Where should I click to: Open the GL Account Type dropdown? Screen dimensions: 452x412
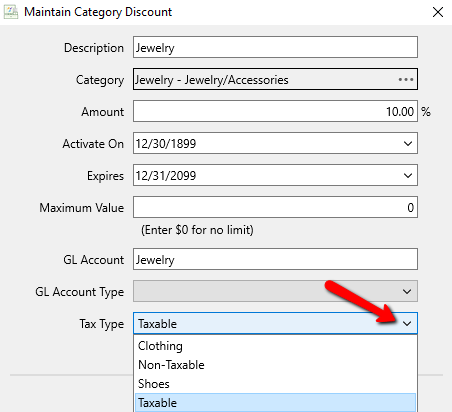pos(407,292)
